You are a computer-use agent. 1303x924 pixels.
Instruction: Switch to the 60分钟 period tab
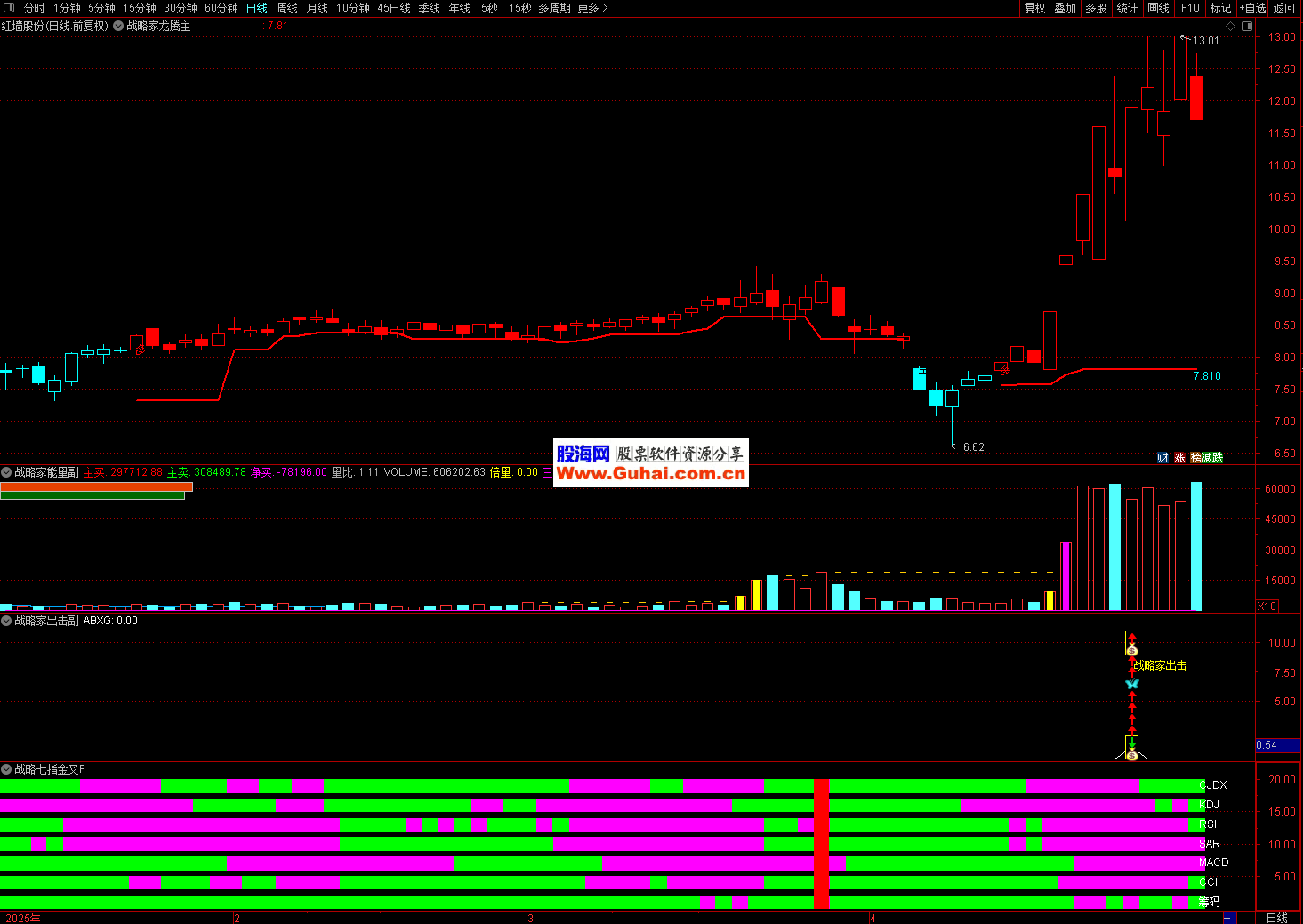(221, 8)
